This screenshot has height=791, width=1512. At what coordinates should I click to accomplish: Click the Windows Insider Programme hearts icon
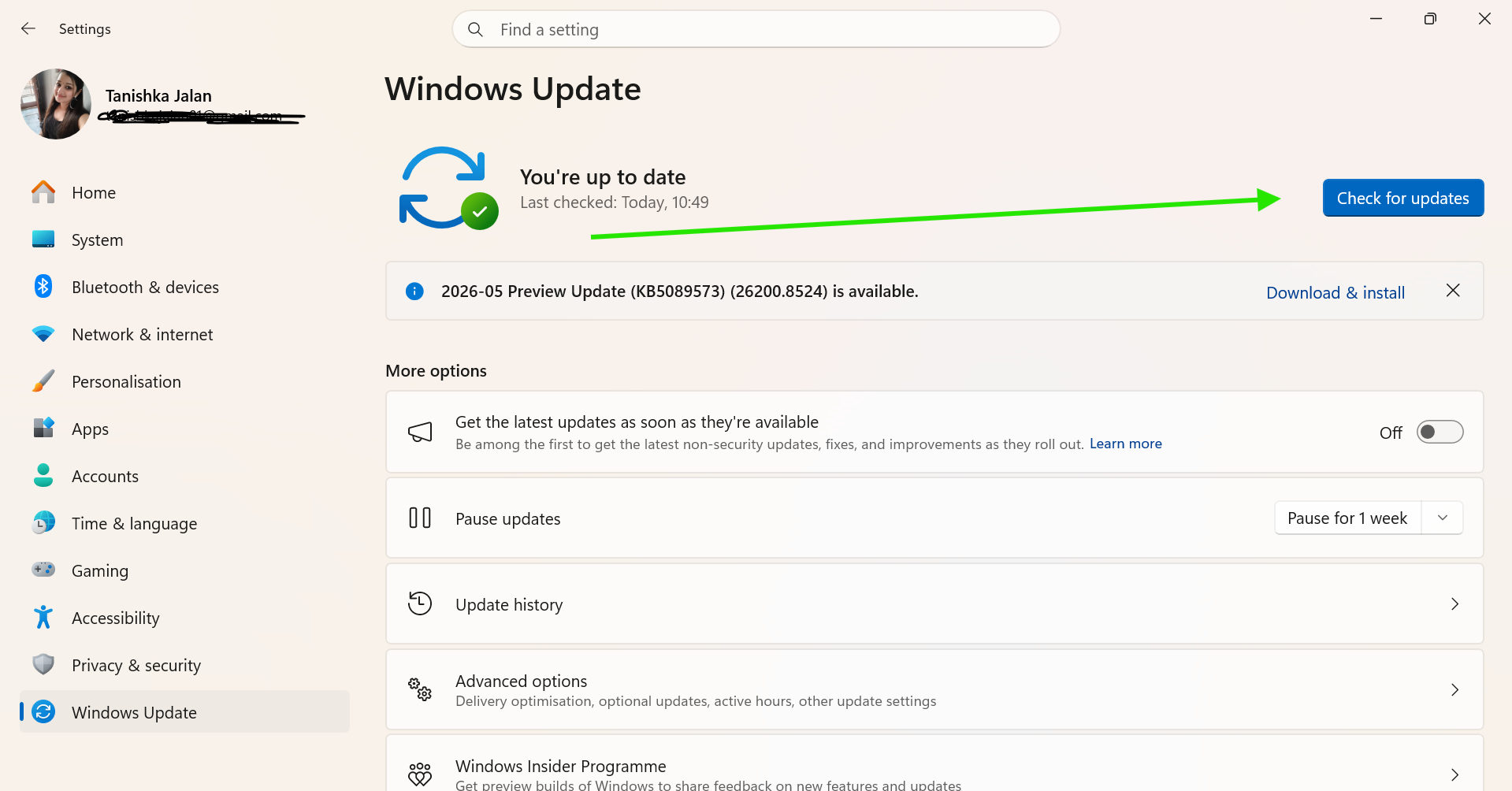tap(420, 774)
